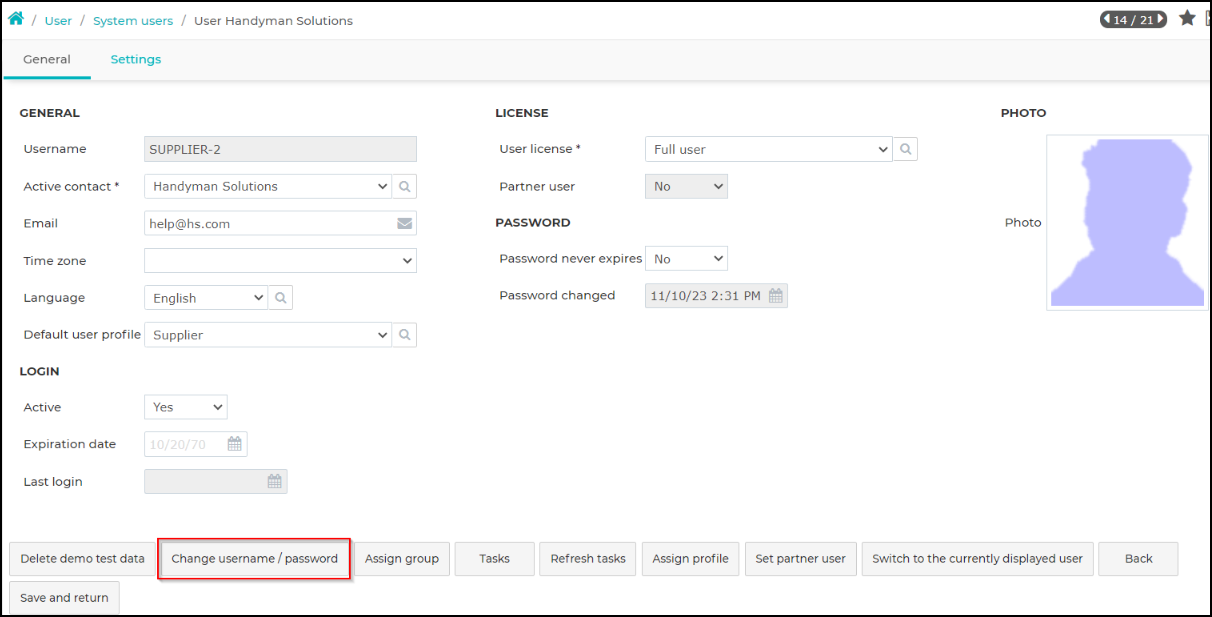This screenshot has width=1212, height=617.
Task: Open System users breadcrumb link
Action: (133, 20)
